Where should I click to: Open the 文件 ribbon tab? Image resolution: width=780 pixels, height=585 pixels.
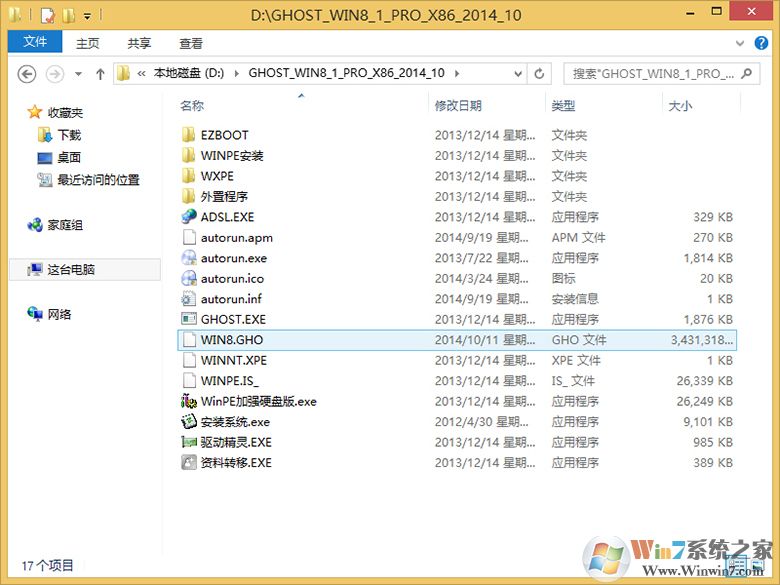(35, 42)
